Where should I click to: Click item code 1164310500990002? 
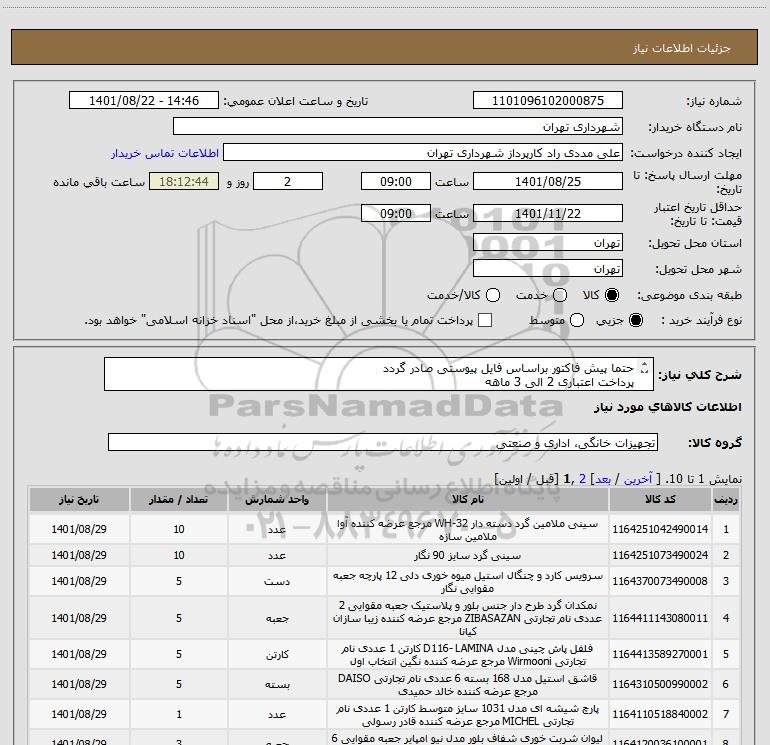[660, 685]
